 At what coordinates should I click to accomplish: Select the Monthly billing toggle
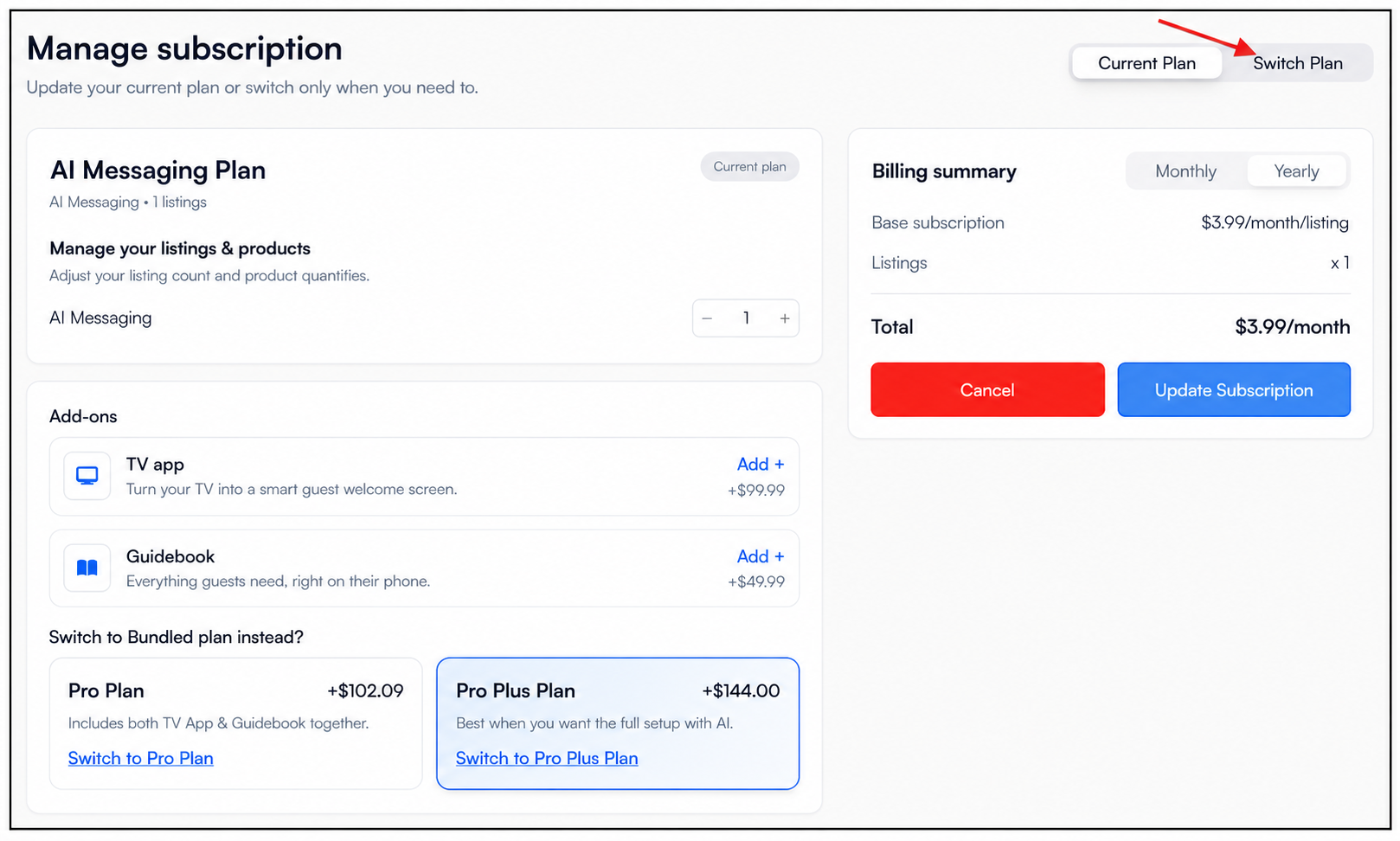point(1185,171)
